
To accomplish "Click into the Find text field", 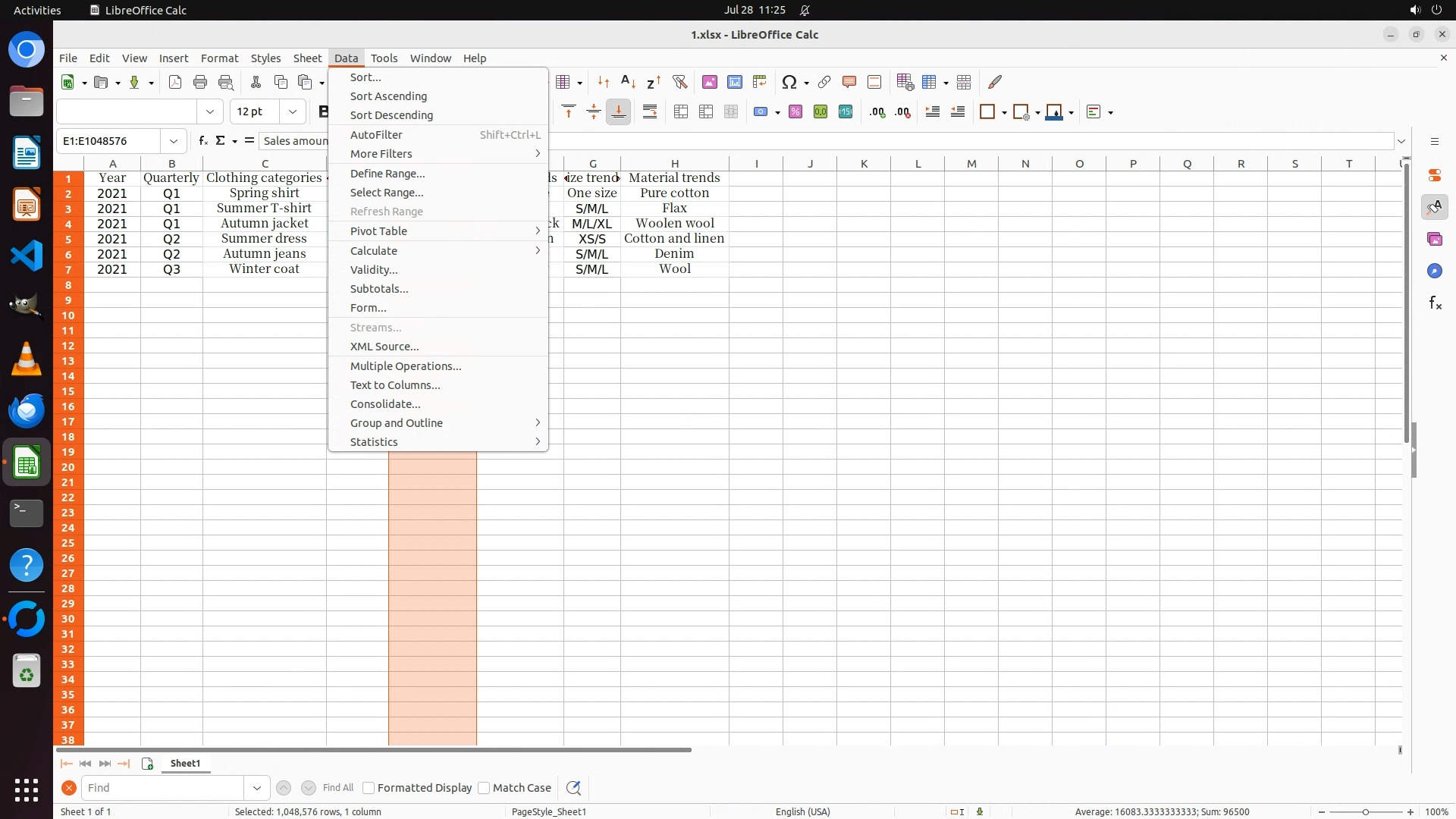I will (163, 788).
